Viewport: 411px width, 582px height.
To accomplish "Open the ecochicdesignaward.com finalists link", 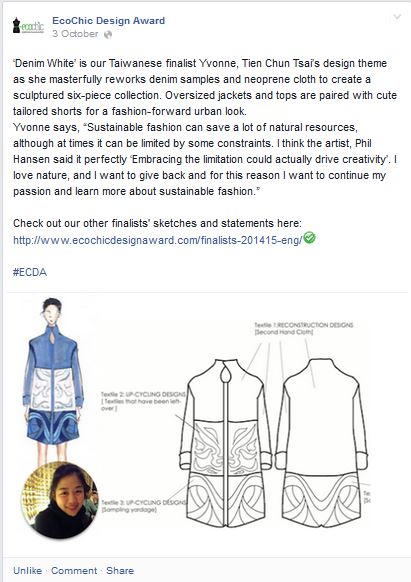I will [158, 240].
